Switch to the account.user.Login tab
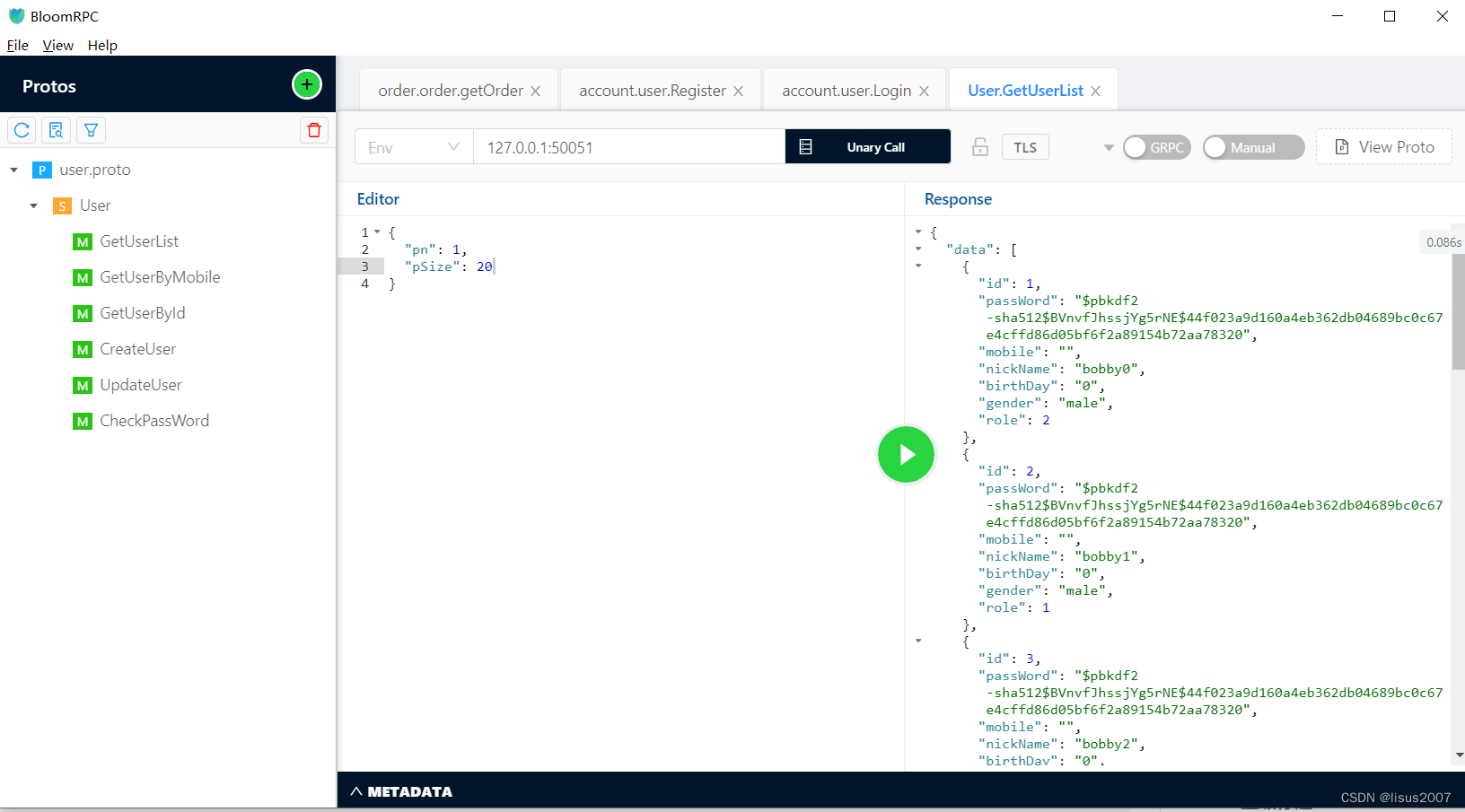The image size is (1465, 812). [x=847, y=91]
